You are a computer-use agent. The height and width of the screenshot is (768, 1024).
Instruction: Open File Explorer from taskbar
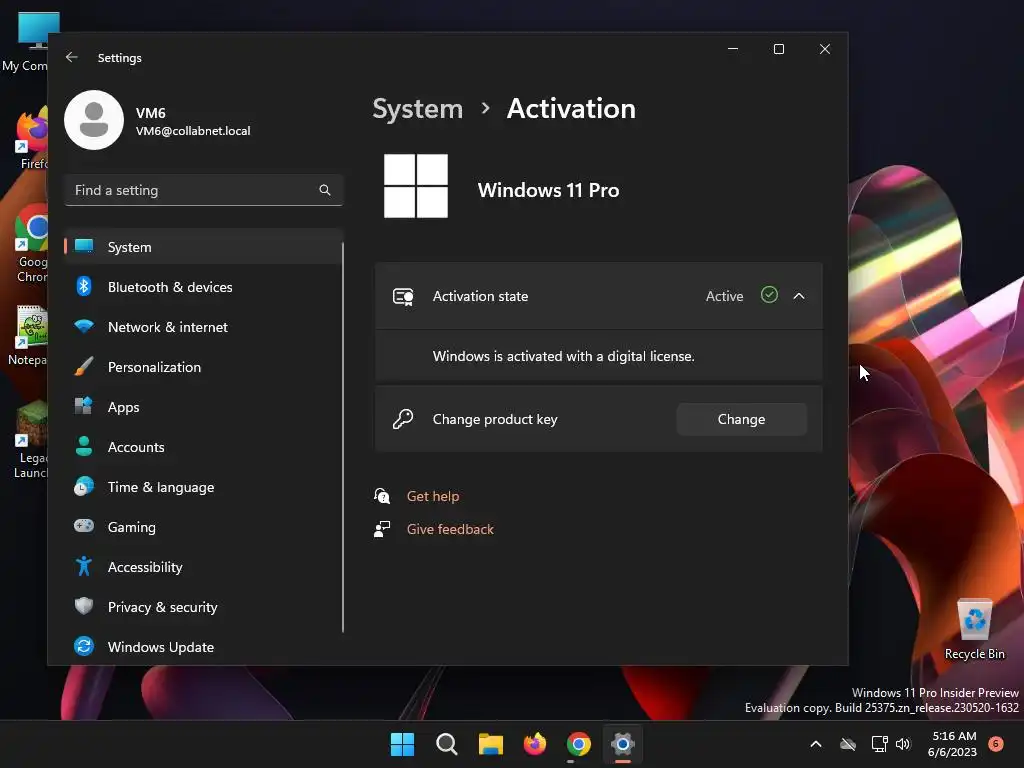490,744
